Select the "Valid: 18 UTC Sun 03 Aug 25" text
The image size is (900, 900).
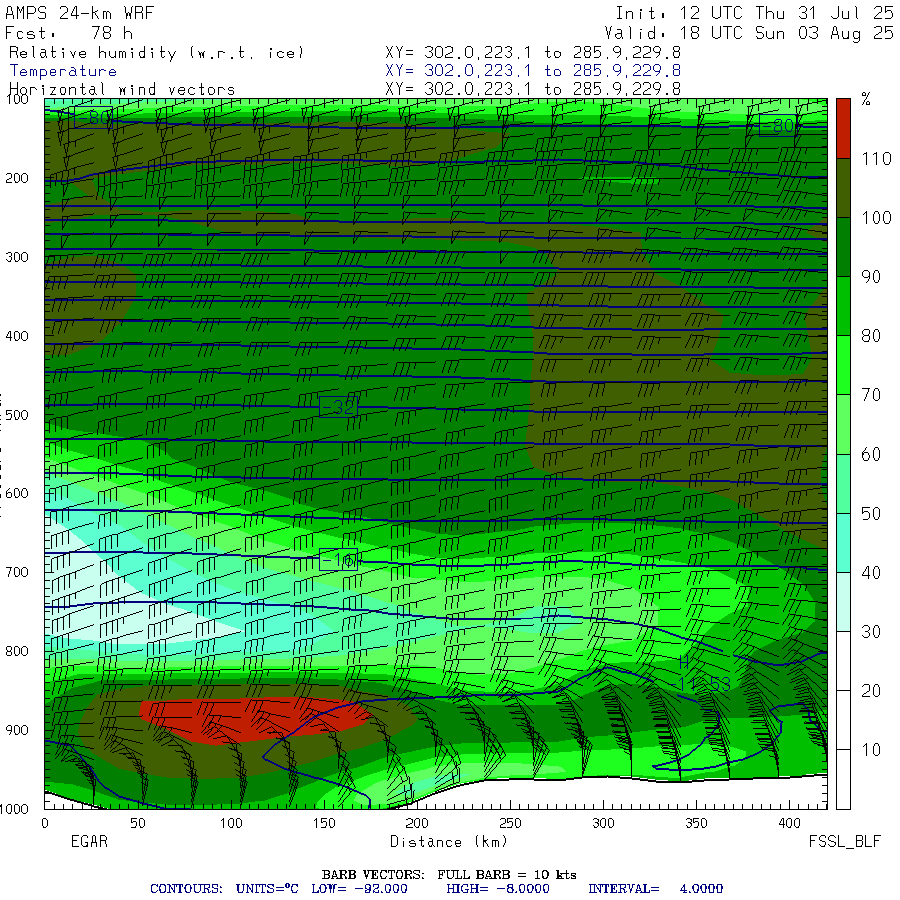coord(749,33)
